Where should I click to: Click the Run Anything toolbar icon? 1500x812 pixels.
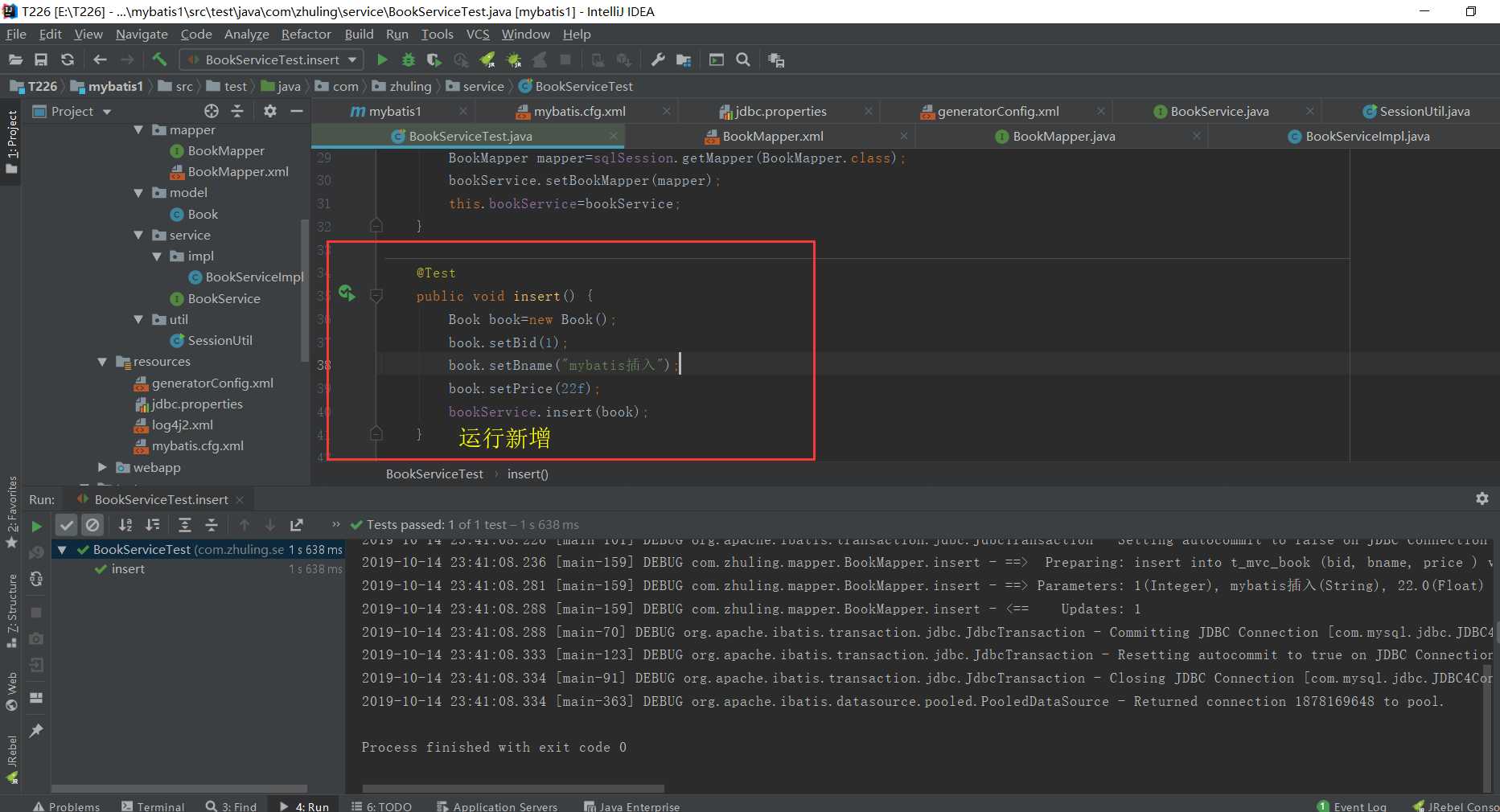717,59
